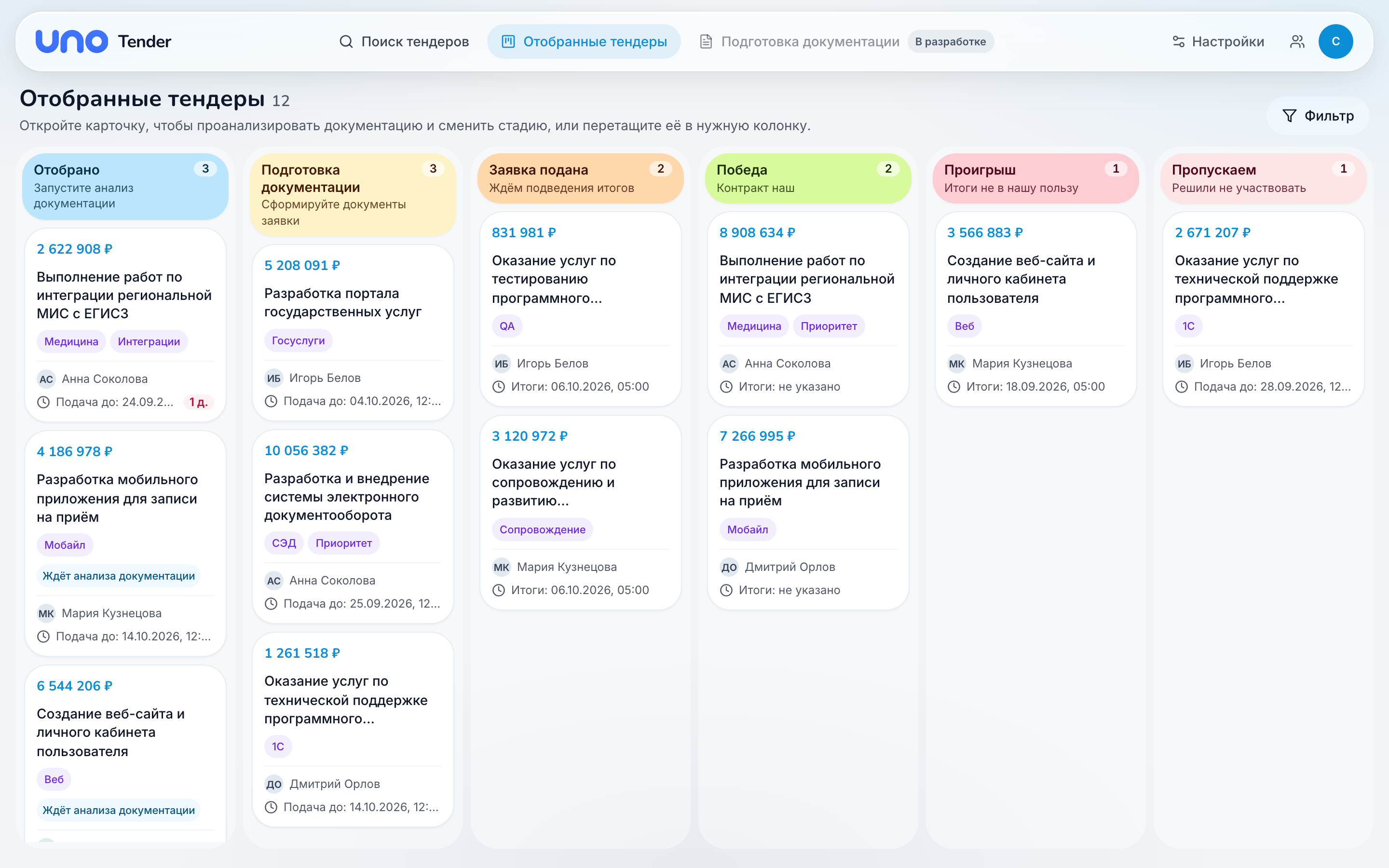Switch to the Поиск тендеров tab
1389x868 pixels.
click(404, 41)
